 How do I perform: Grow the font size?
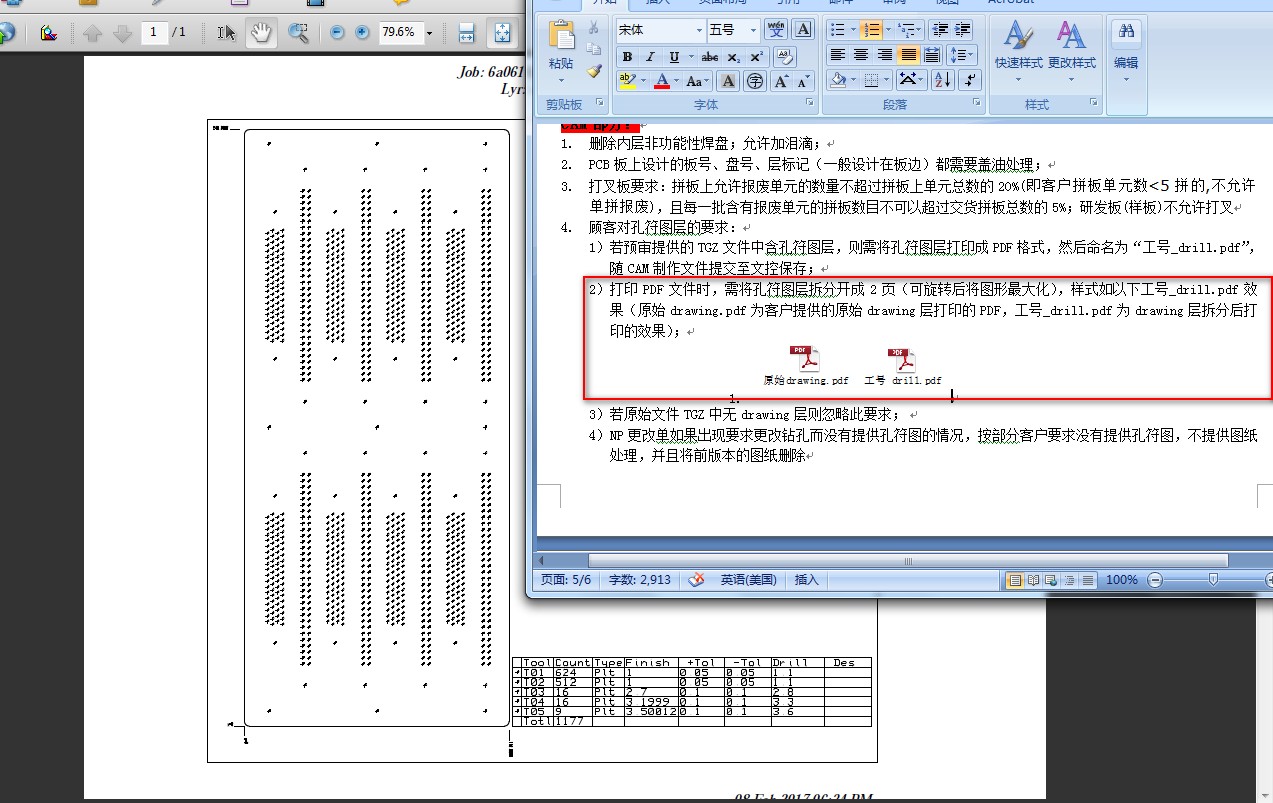(x=781, y=81)
